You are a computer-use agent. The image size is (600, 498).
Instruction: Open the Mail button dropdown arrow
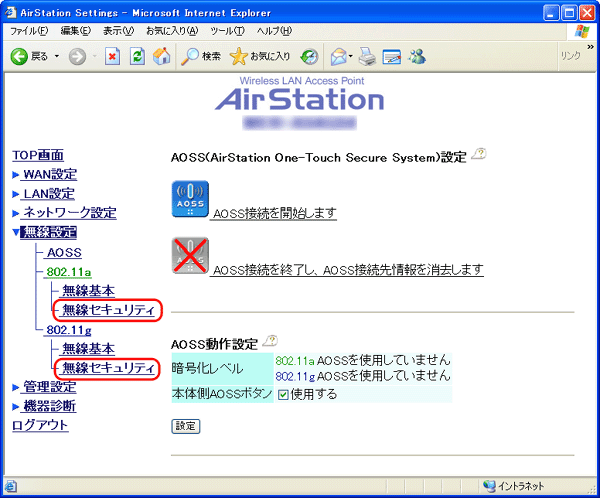[x=351, y=57]
